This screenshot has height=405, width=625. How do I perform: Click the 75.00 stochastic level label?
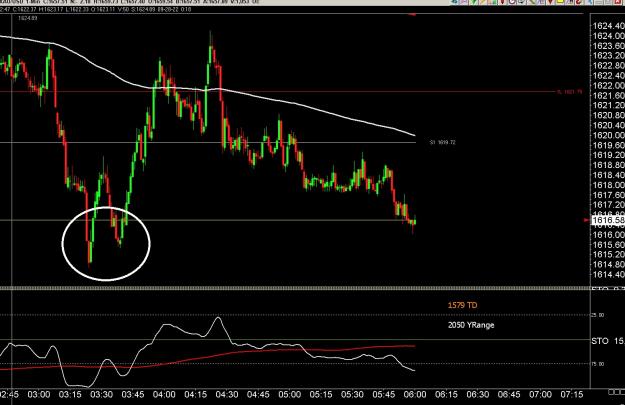[597, 364]
